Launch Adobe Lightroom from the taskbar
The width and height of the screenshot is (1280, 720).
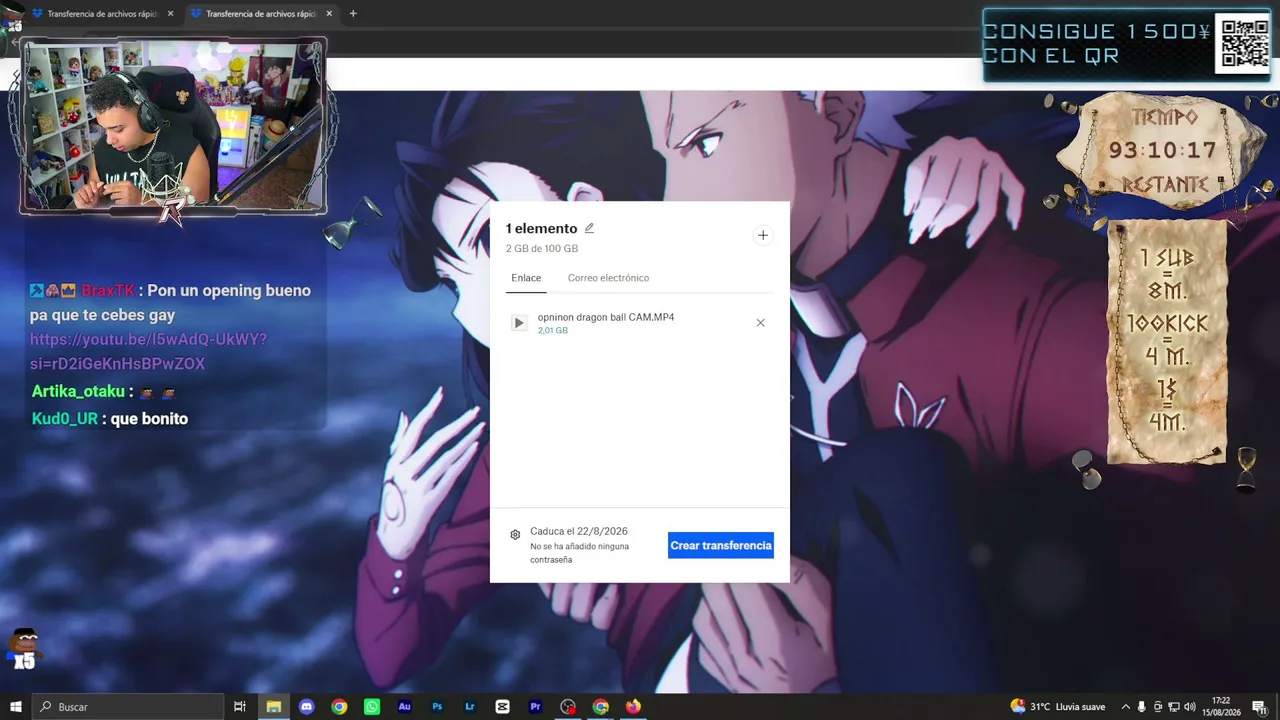(x=470, y=707)
